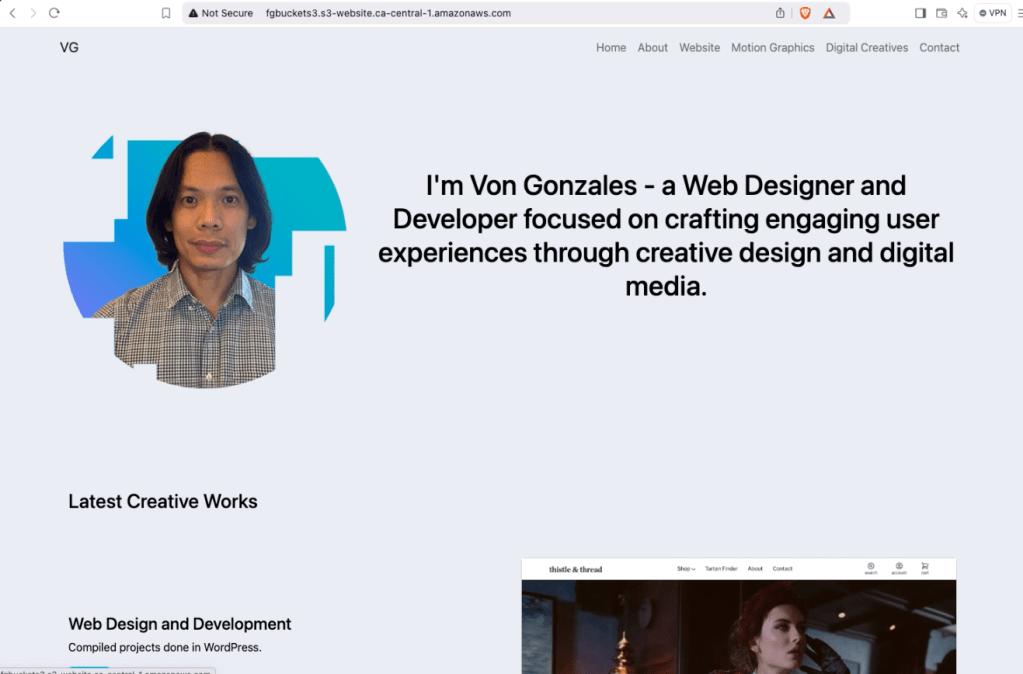
Task: Click the Contact nav link
Action: click(939, 48)
